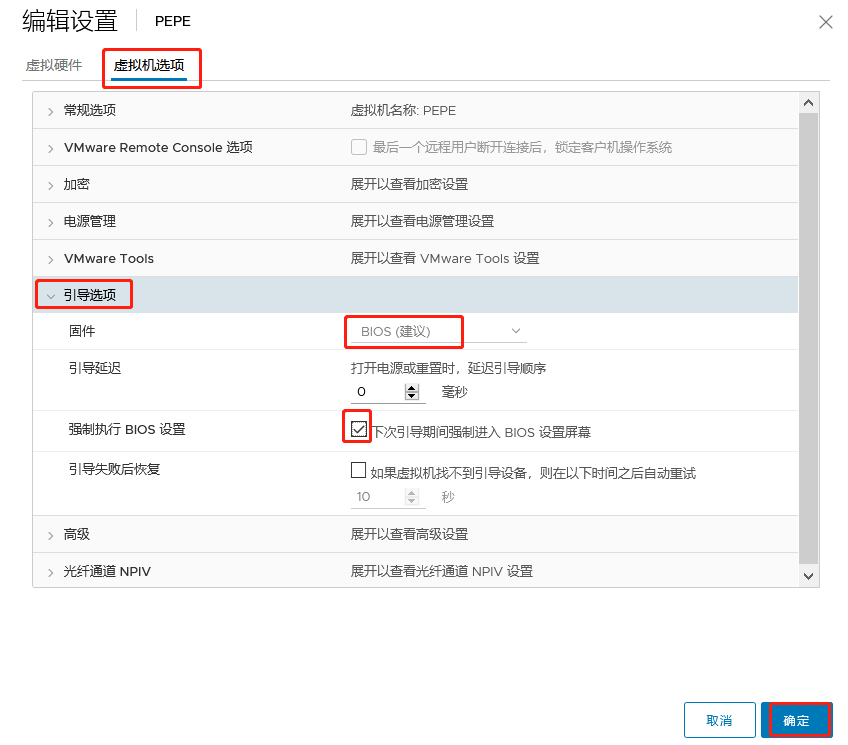Close the 编辑设置 dialog with the X icon

(825, 22)
